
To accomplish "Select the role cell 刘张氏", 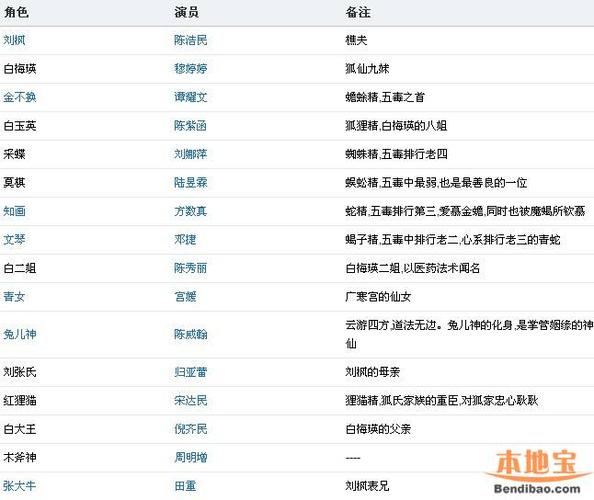I will click(x=20, y=372).
